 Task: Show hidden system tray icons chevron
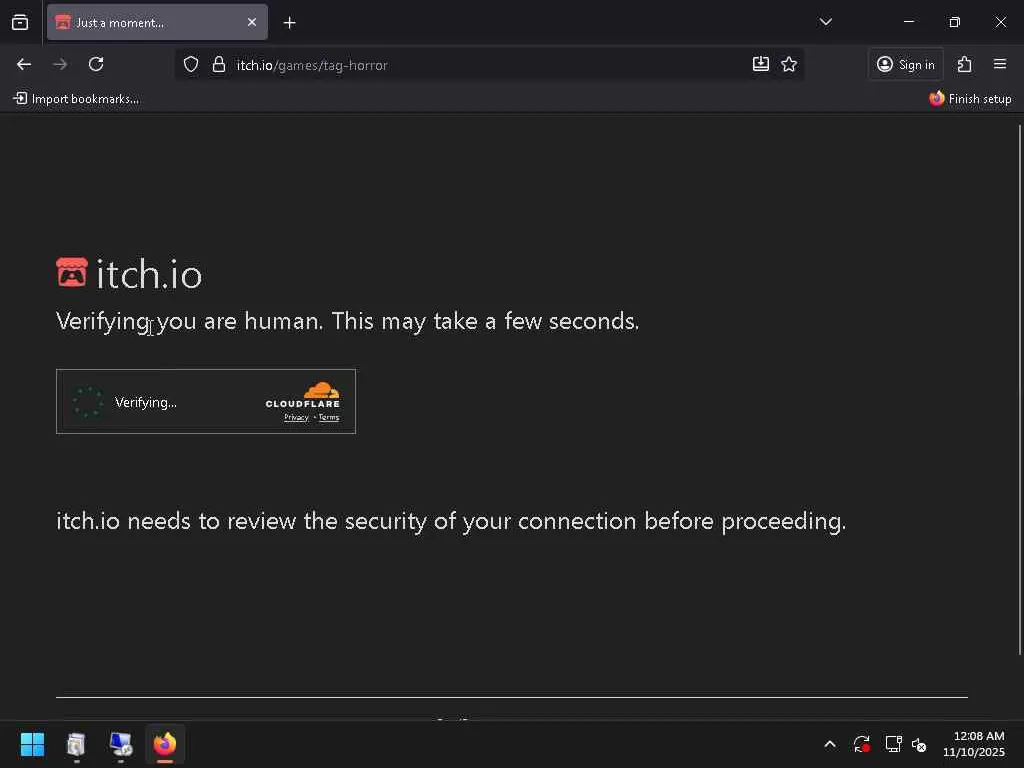click(x=830, y=744)
